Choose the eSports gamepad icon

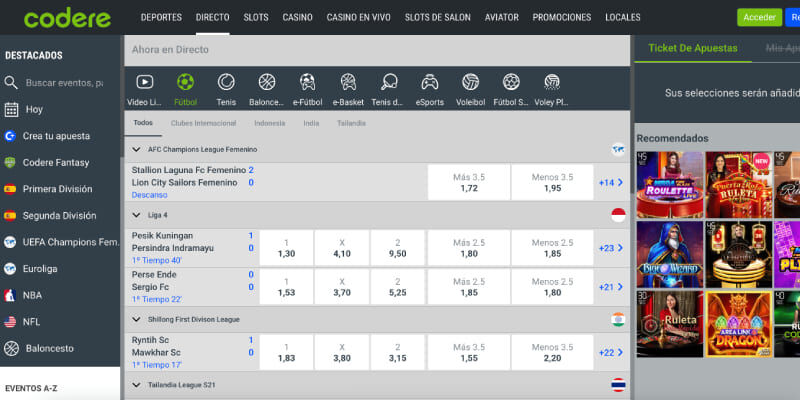click(429, 83)
